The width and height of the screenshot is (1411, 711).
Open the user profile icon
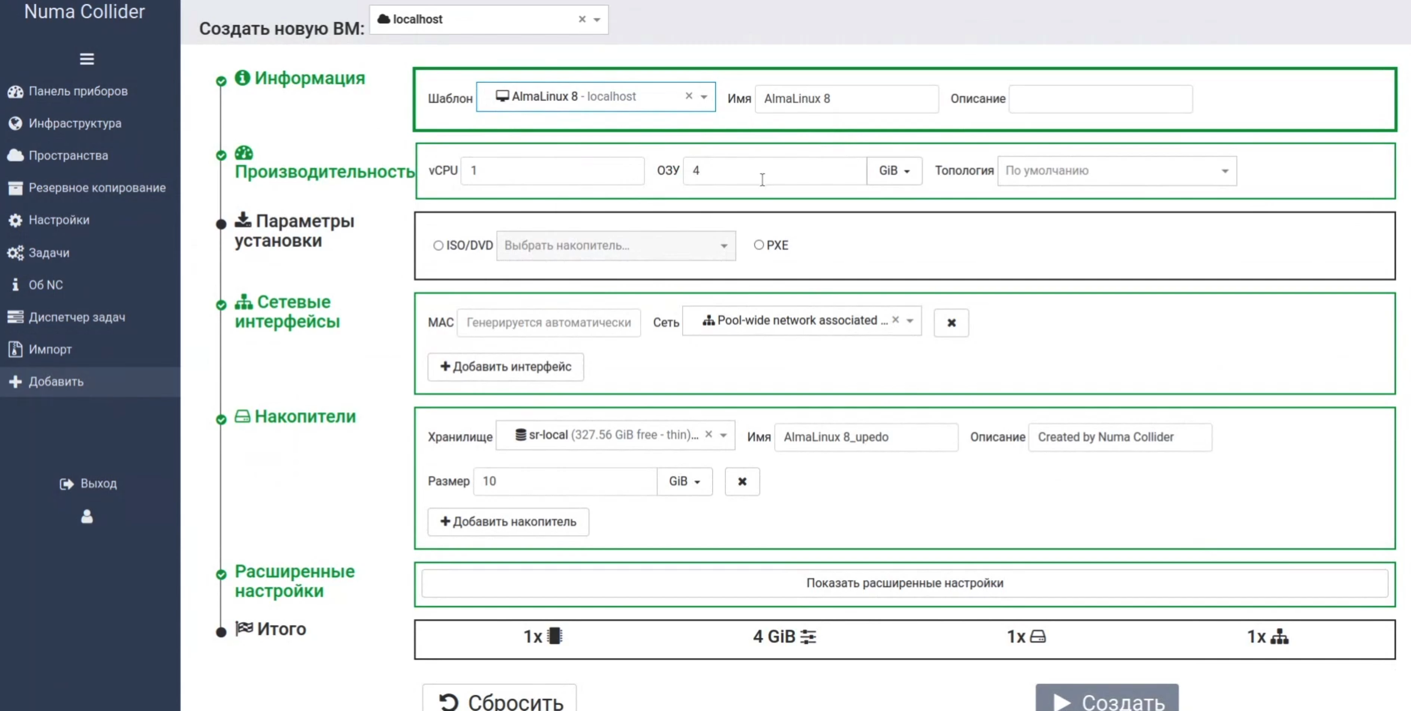[87, 516]
